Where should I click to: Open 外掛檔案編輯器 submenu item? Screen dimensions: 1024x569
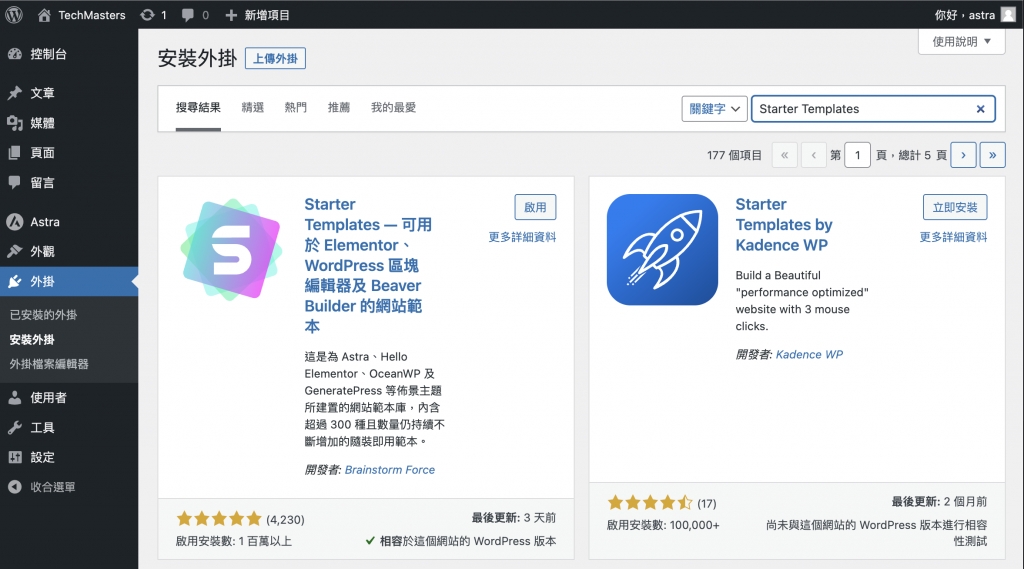[x=49, y=365]
